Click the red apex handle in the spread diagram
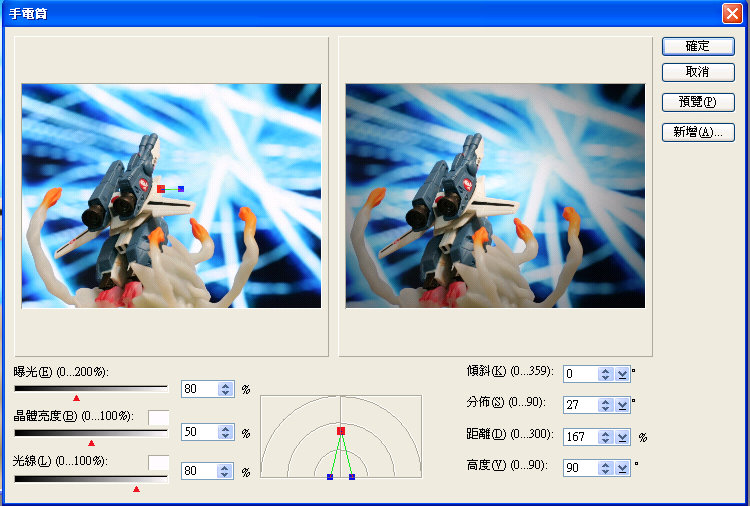The width and height of the screenshot is (750, 506). 341,431
